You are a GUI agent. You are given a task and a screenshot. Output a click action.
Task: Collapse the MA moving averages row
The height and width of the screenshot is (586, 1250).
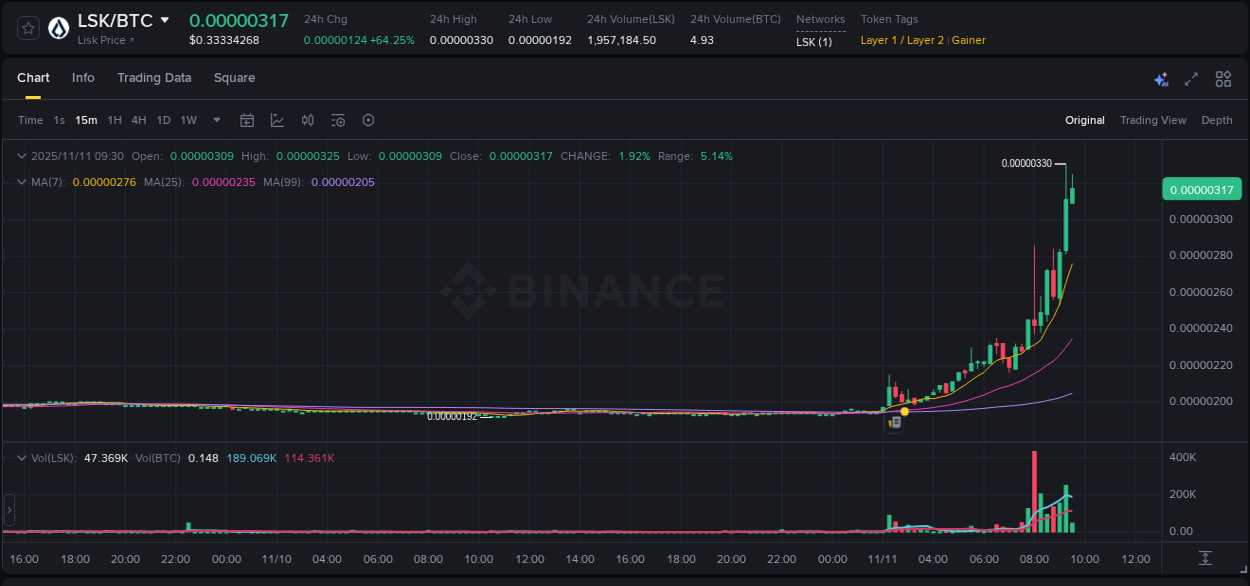(21, 182)
